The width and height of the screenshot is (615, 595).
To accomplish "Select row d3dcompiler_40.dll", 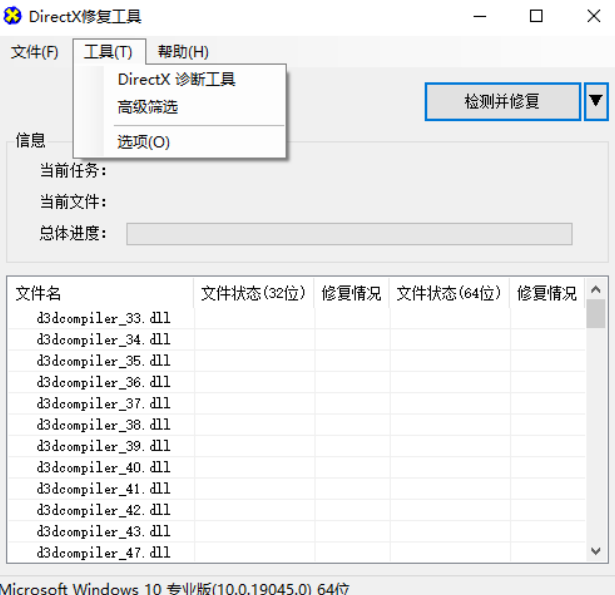I will (297, 468).
